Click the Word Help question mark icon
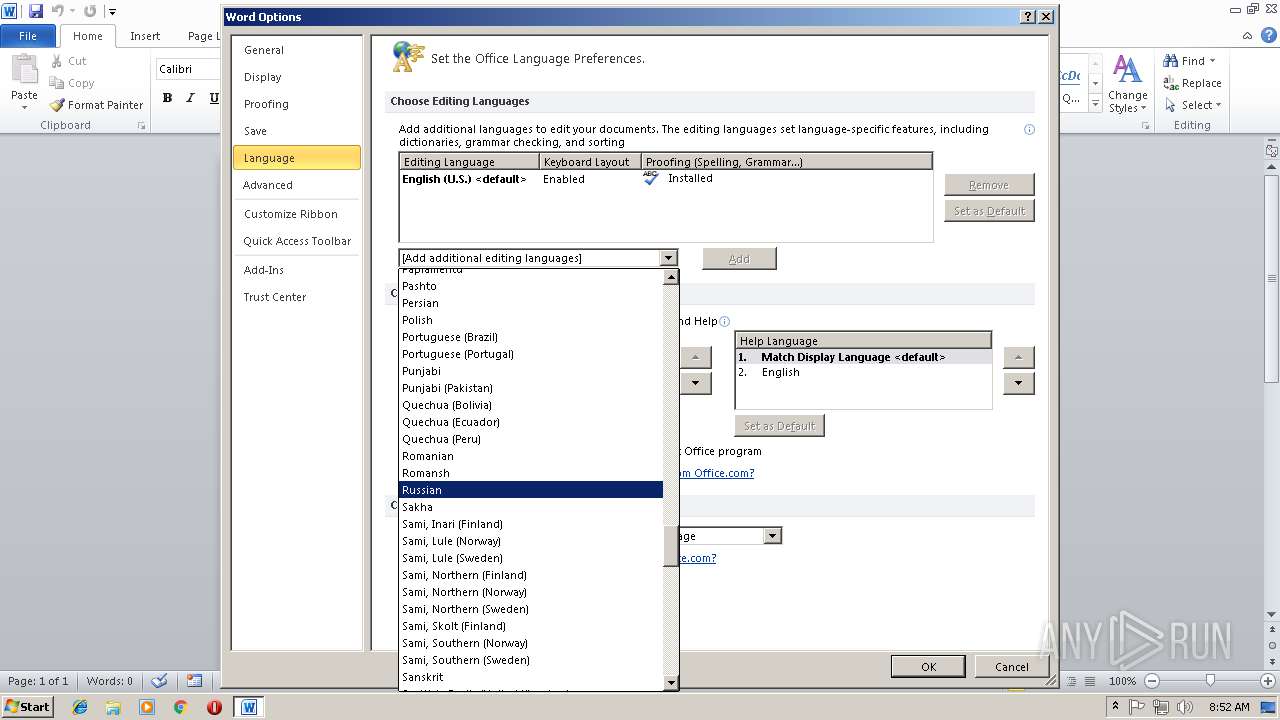This screenshot has width=1280, height=720. (x=1268, y=37)
